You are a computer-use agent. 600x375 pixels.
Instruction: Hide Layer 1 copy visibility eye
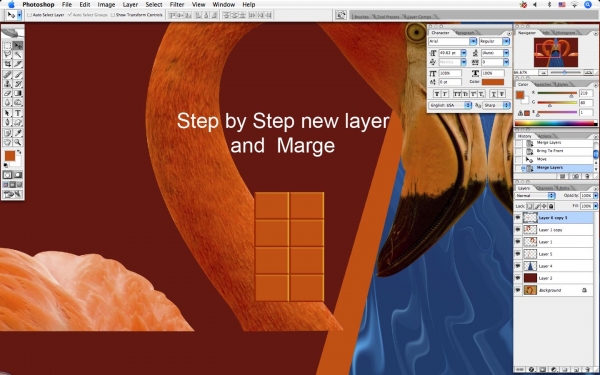click(x=518, y=230)
